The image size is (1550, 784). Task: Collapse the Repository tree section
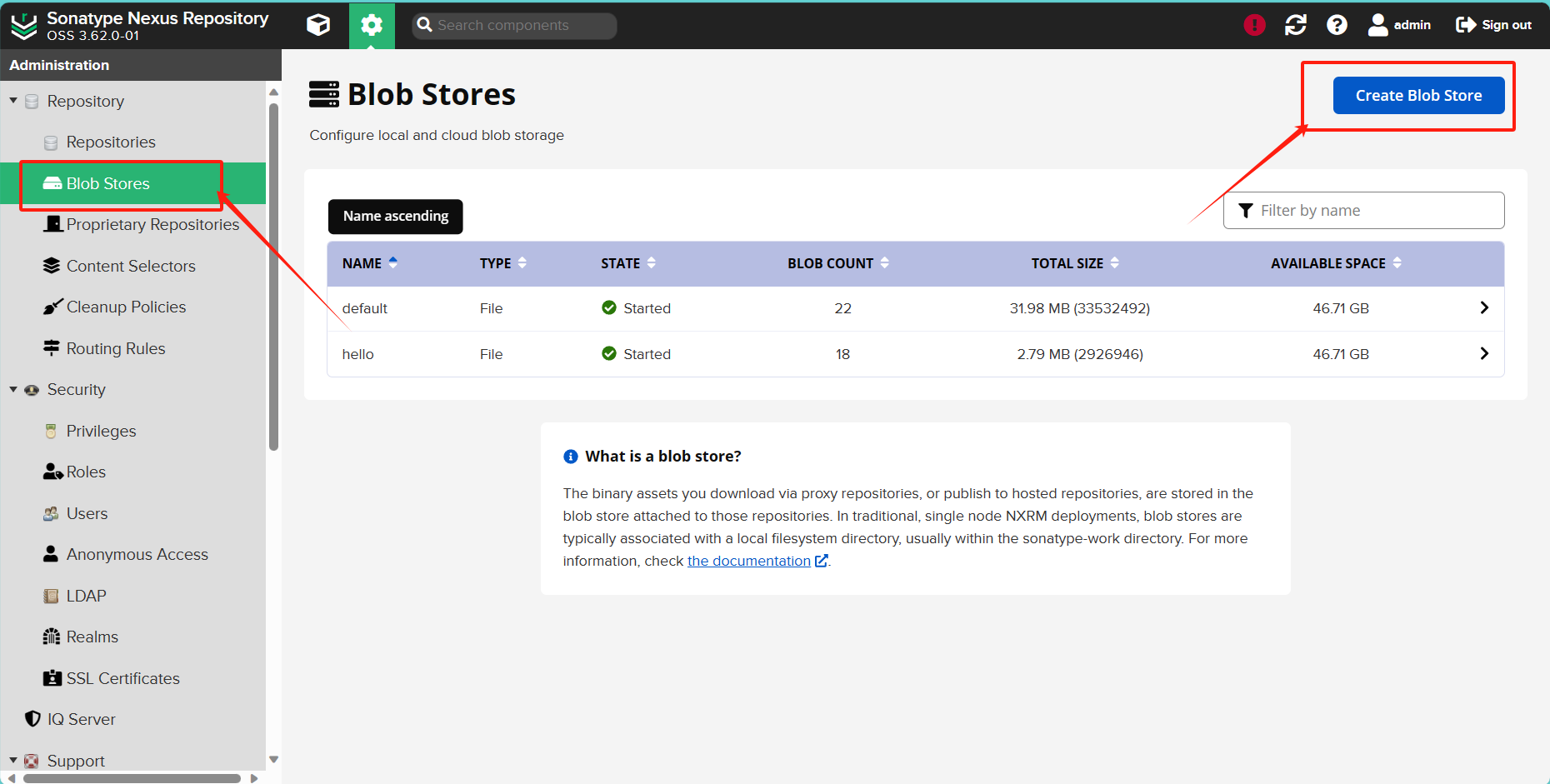coord(13,100)
